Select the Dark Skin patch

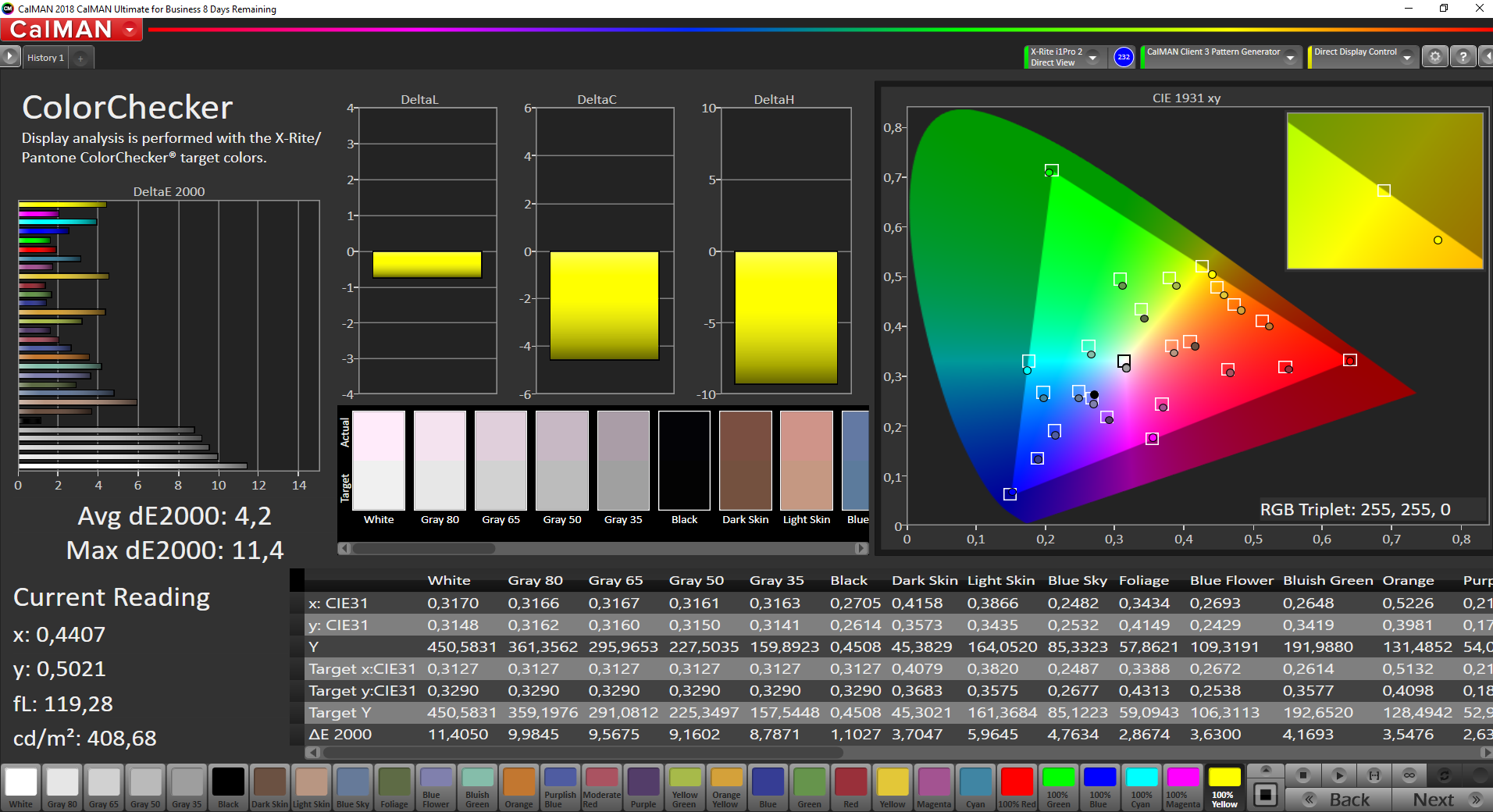tap(269, 787)
